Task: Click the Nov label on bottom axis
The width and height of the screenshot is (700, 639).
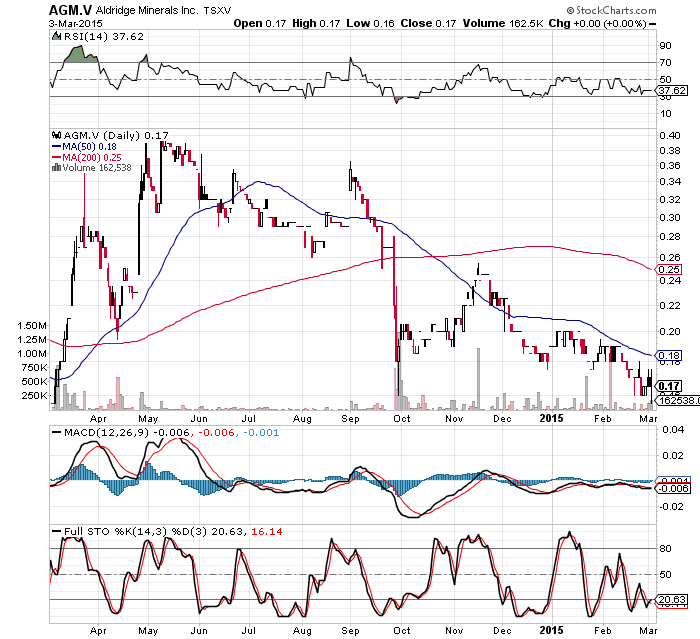Action: click(x=454, y=631)
